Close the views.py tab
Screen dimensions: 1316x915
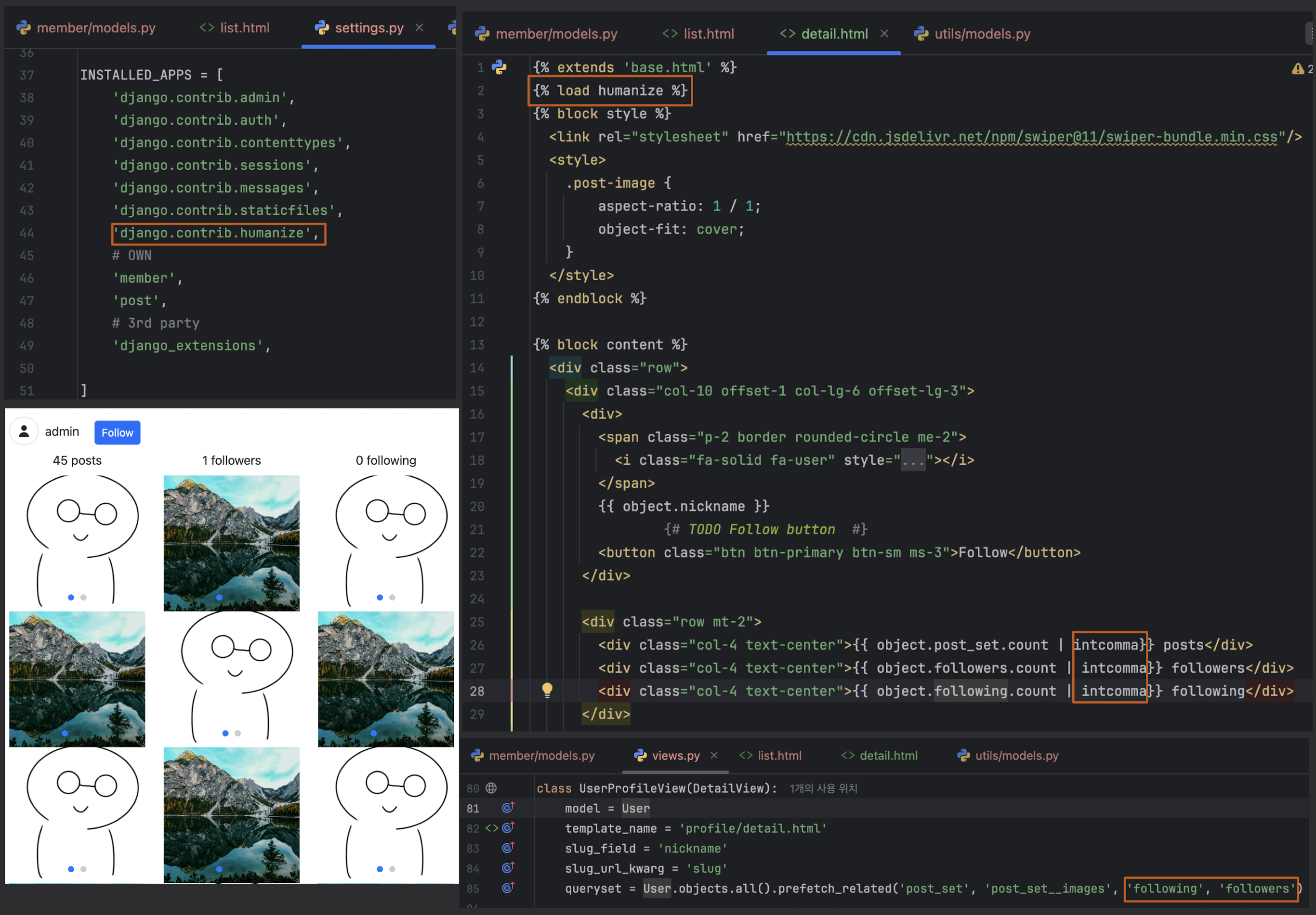[714, 755]
